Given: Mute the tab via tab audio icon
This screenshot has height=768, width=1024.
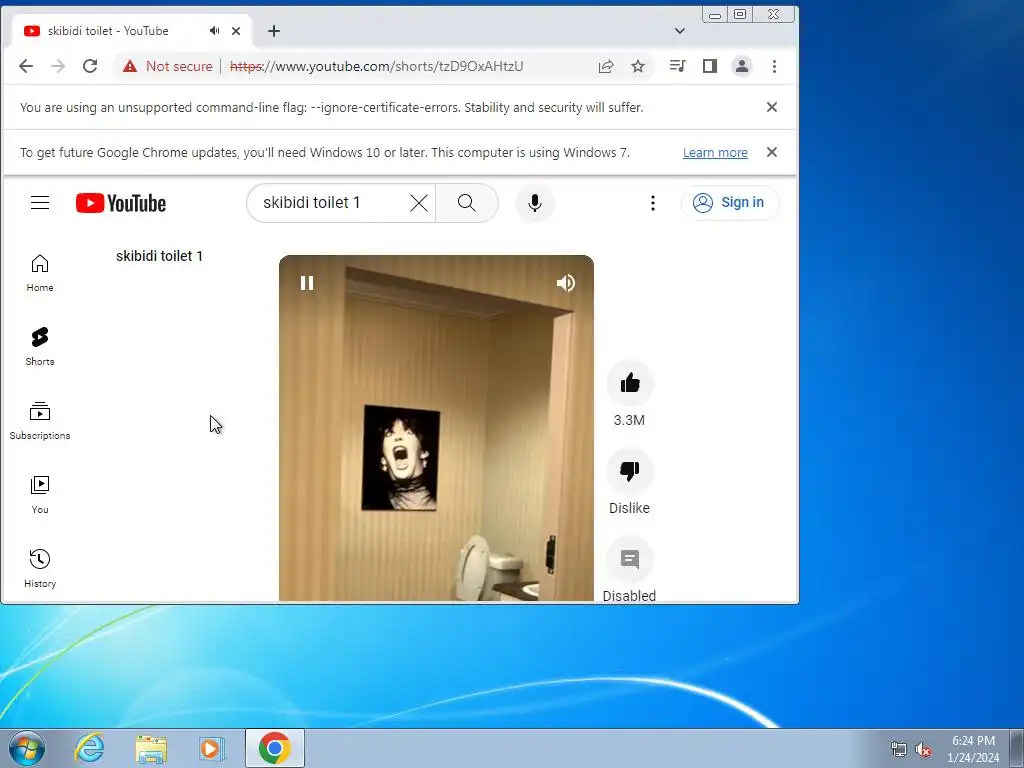Looking at the screenshot, I should (214, 31).
